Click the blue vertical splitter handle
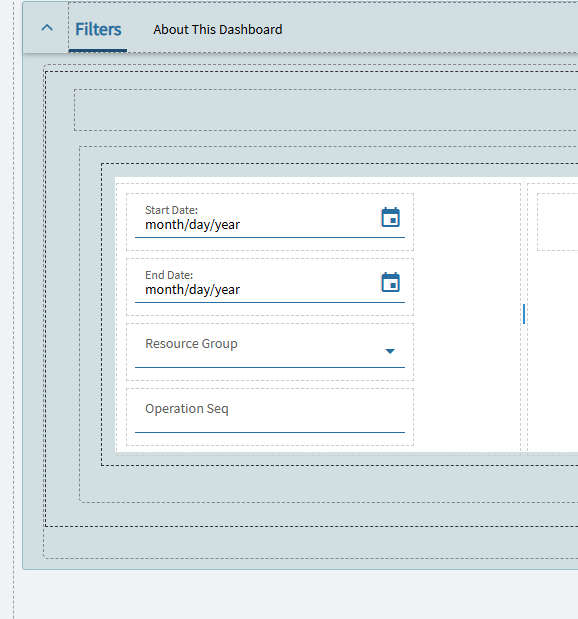The width and height of the screenshot is (578, 619). coord(524,314)
